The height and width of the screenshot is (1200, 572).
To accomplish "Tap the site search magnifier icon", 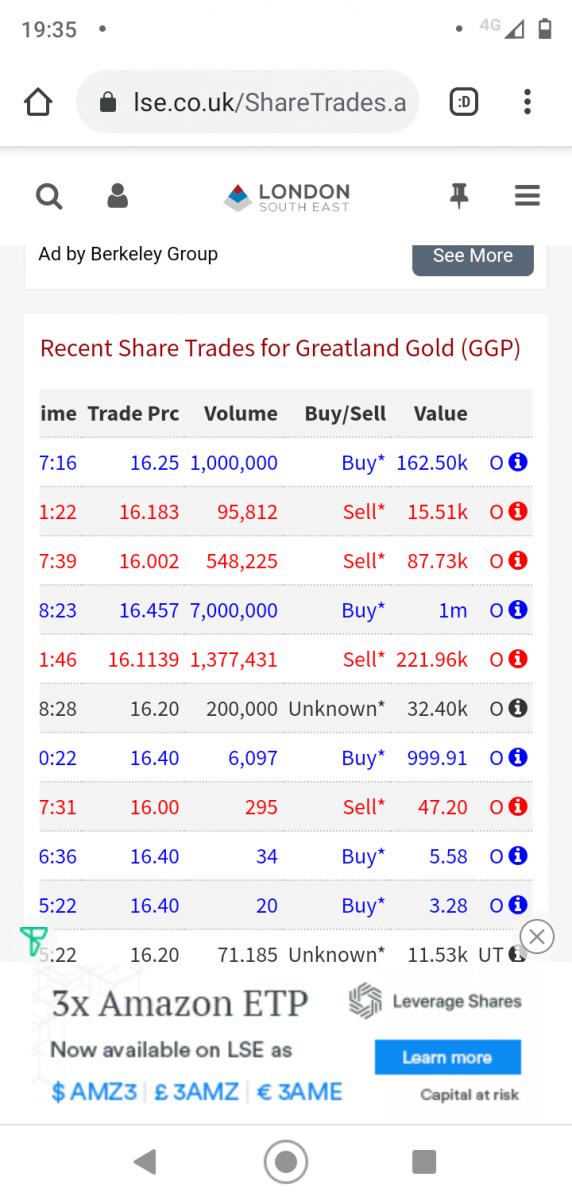I will (x=49, y=196).
